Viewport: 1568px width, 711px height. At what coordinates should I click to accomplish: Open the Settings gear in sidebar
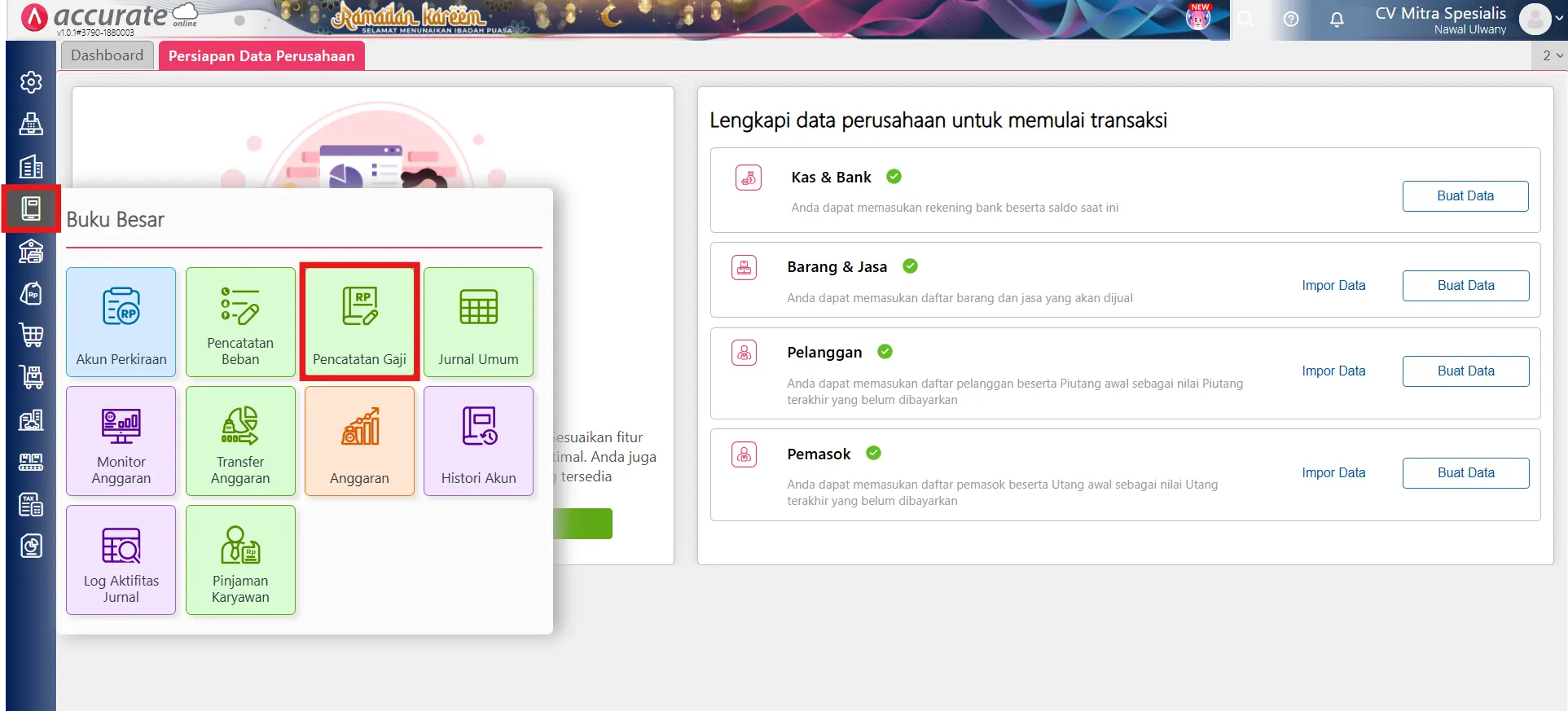(x=31, y=82)
